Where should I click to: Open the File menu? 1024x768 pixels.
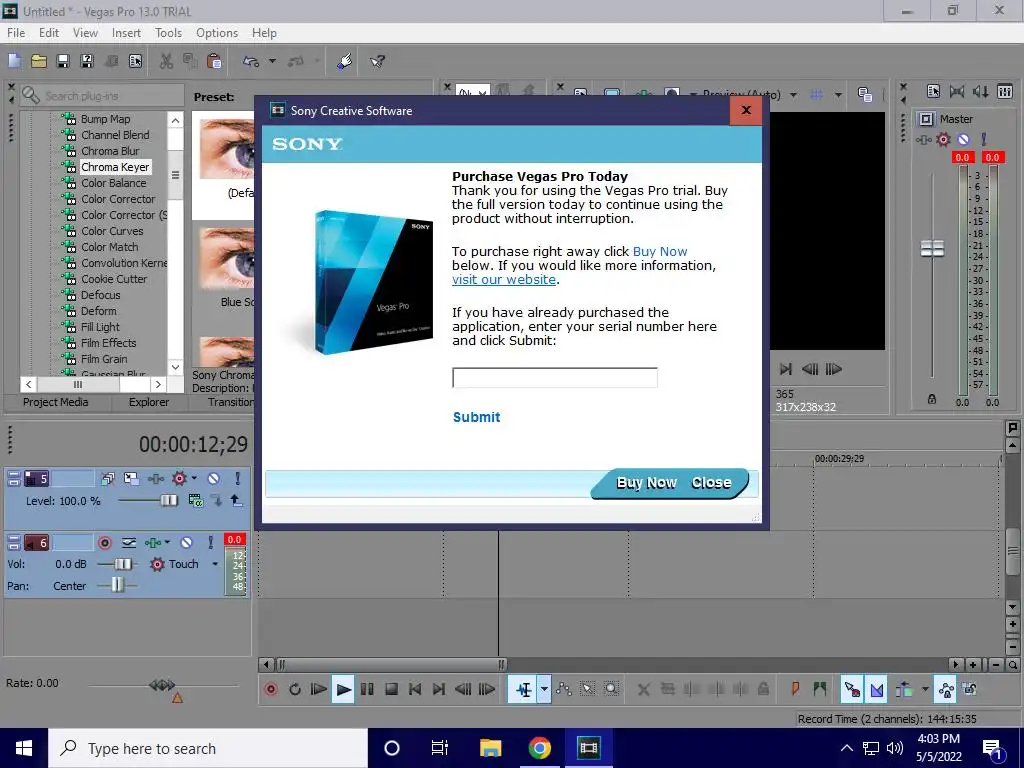(16, 33)
